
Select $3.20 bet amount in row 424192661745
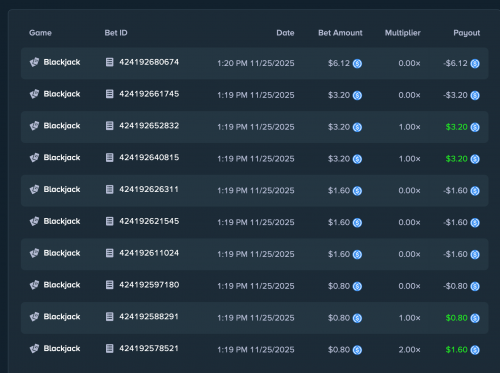(x=339, y=95)
